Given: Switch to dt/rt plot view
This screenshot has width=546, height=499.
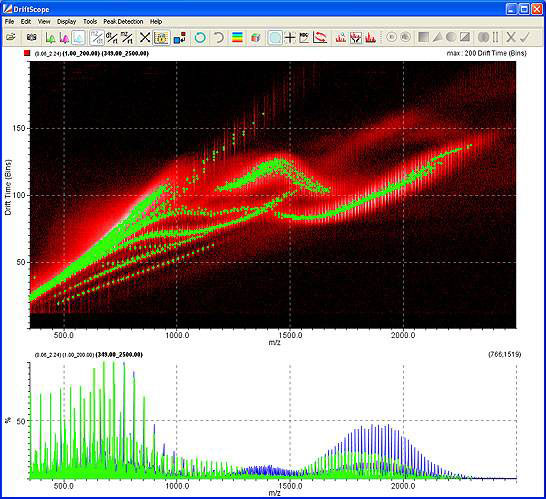Looking at the screenshot, I should coord(111,37).
